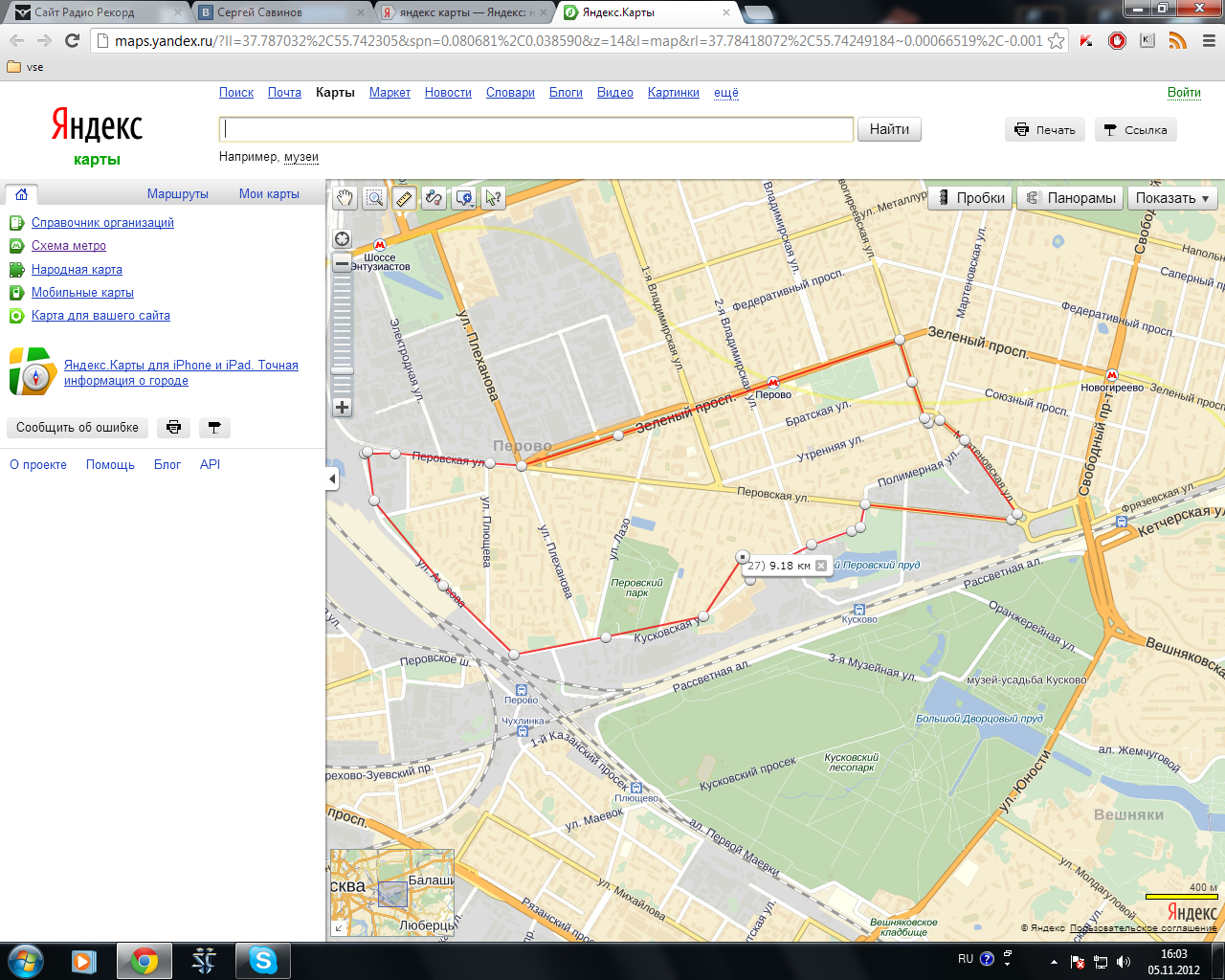This screenshot has height=980, width=1225.
Task: Click the Adblock stop-hand extension icon
Action: (x=1117, y=40)
